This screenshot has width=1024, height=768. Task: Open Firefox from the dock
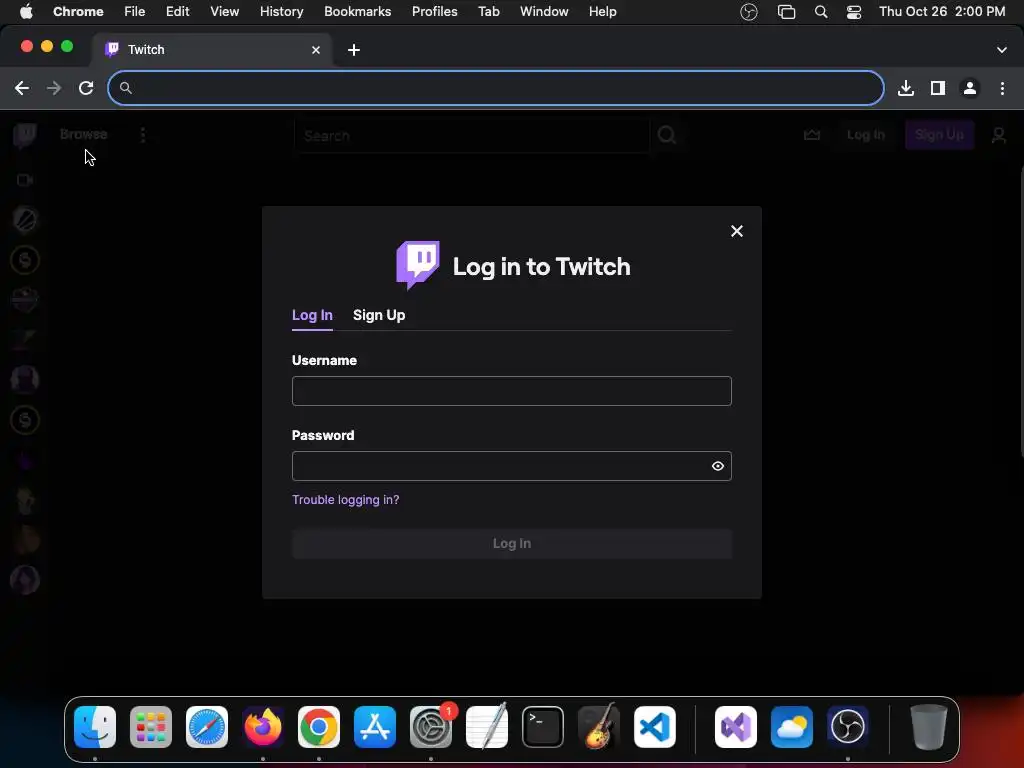click(x=263, y=727)
